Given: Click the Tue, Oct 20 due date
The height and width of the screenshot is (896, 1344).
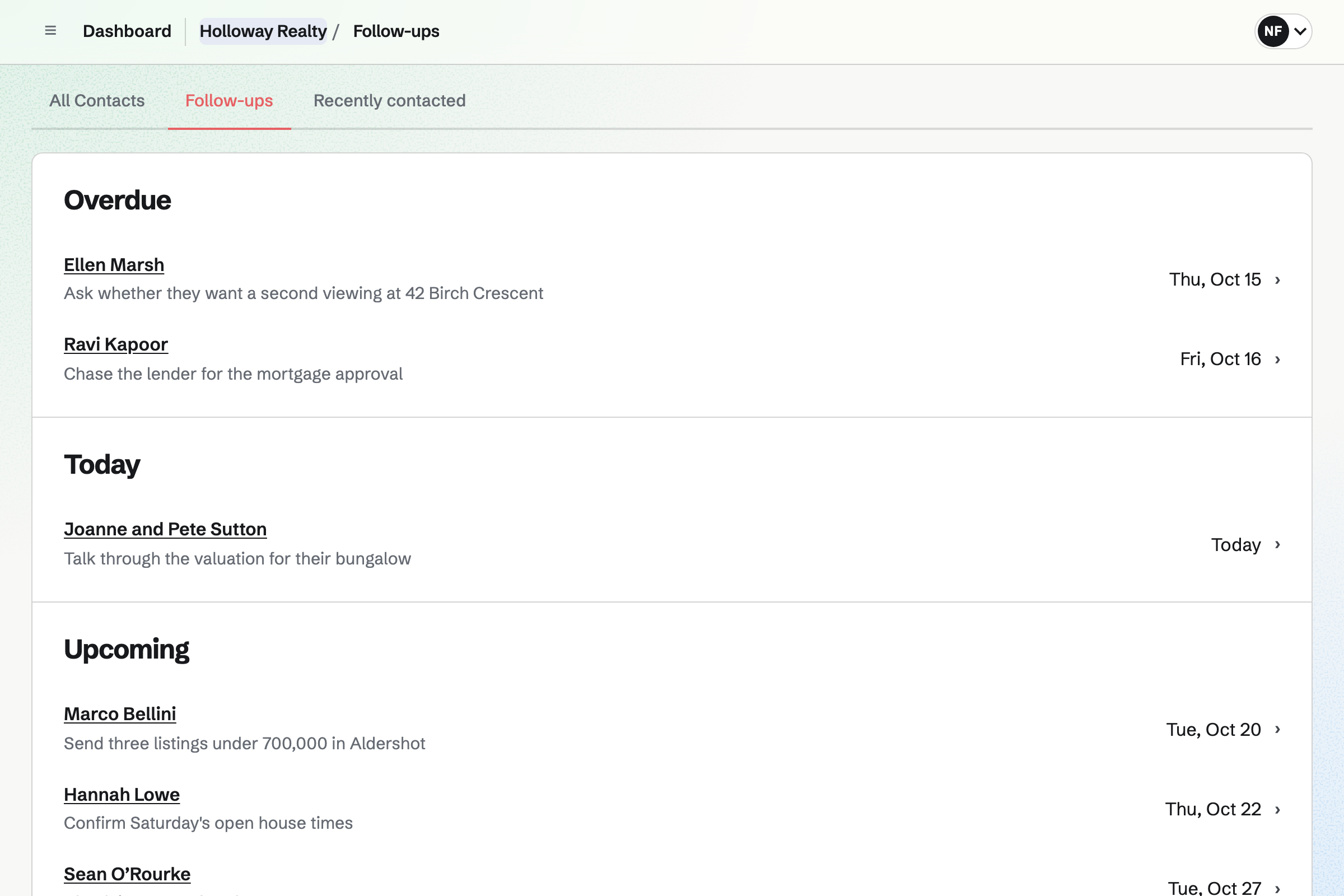Looking at the screenshot, I should click(1214, 730).
